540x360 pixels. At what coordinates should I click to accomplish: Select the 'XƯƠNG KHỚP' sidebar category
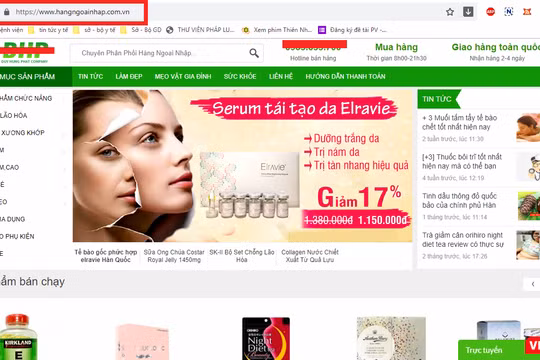pyautogui.click(x=22, y=133)
